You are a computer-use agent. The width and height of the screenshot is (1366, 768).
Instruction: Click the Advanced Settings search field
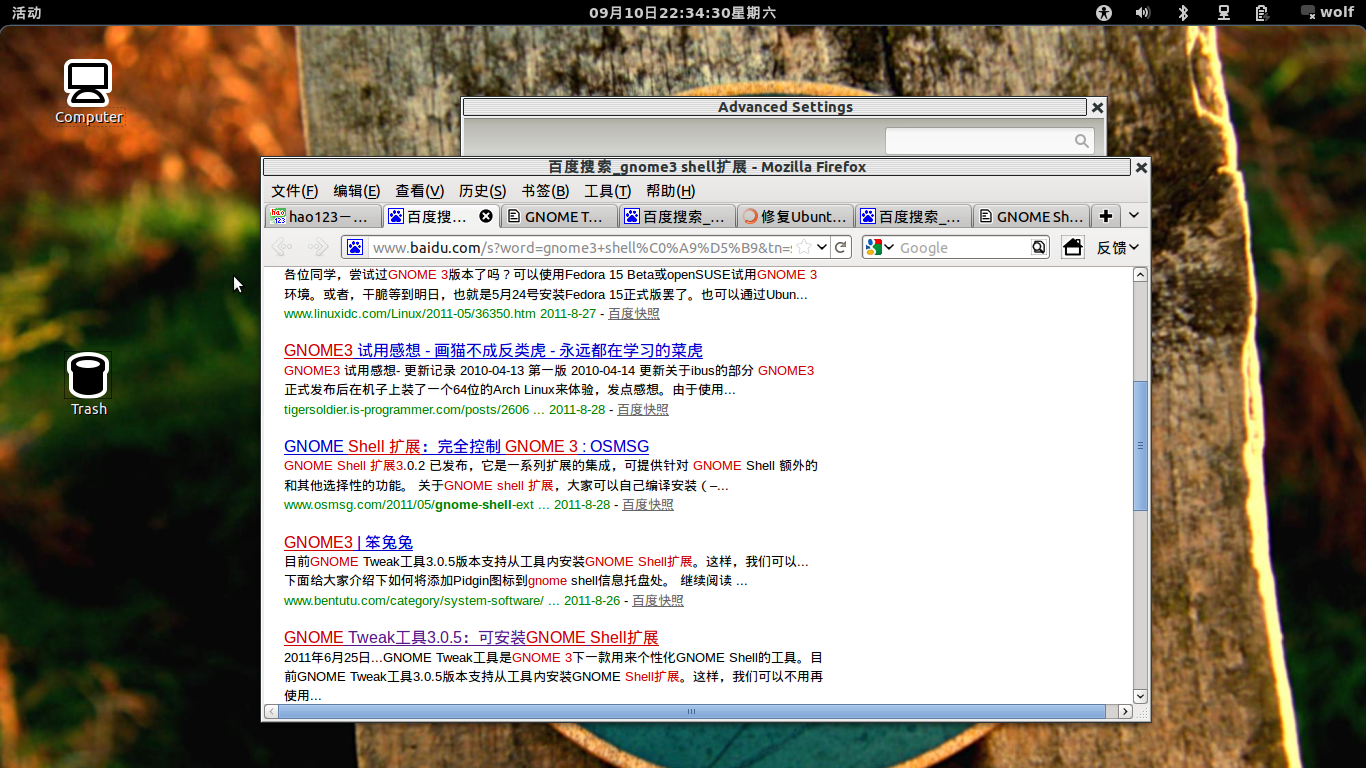click(980, 141)
